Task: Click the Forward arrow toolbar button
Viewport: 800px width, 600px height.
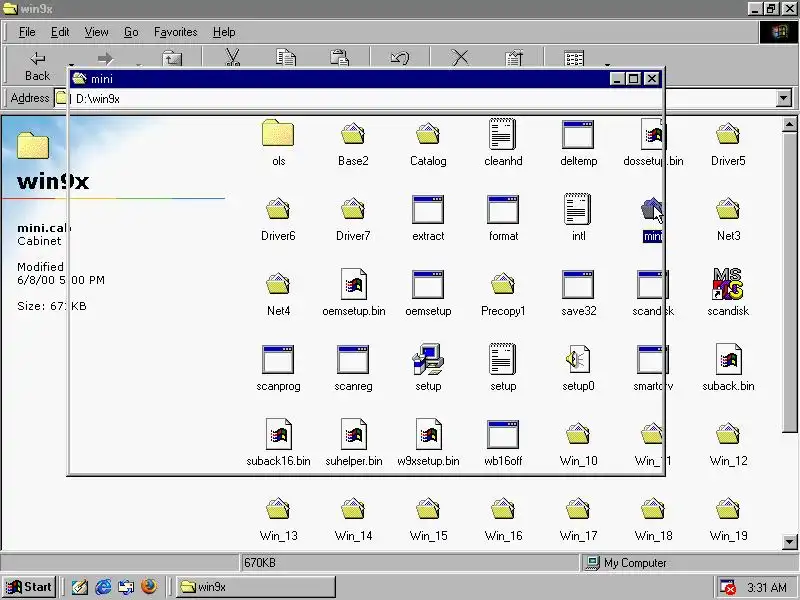Action: 105,59
